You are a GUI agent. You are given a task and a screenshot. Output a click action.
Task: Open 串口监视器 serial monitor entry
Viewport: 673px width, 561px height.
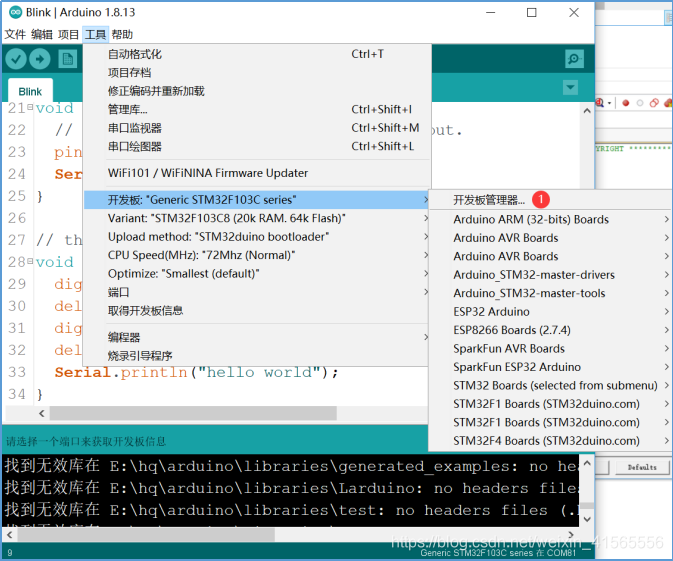pos(257,128)
